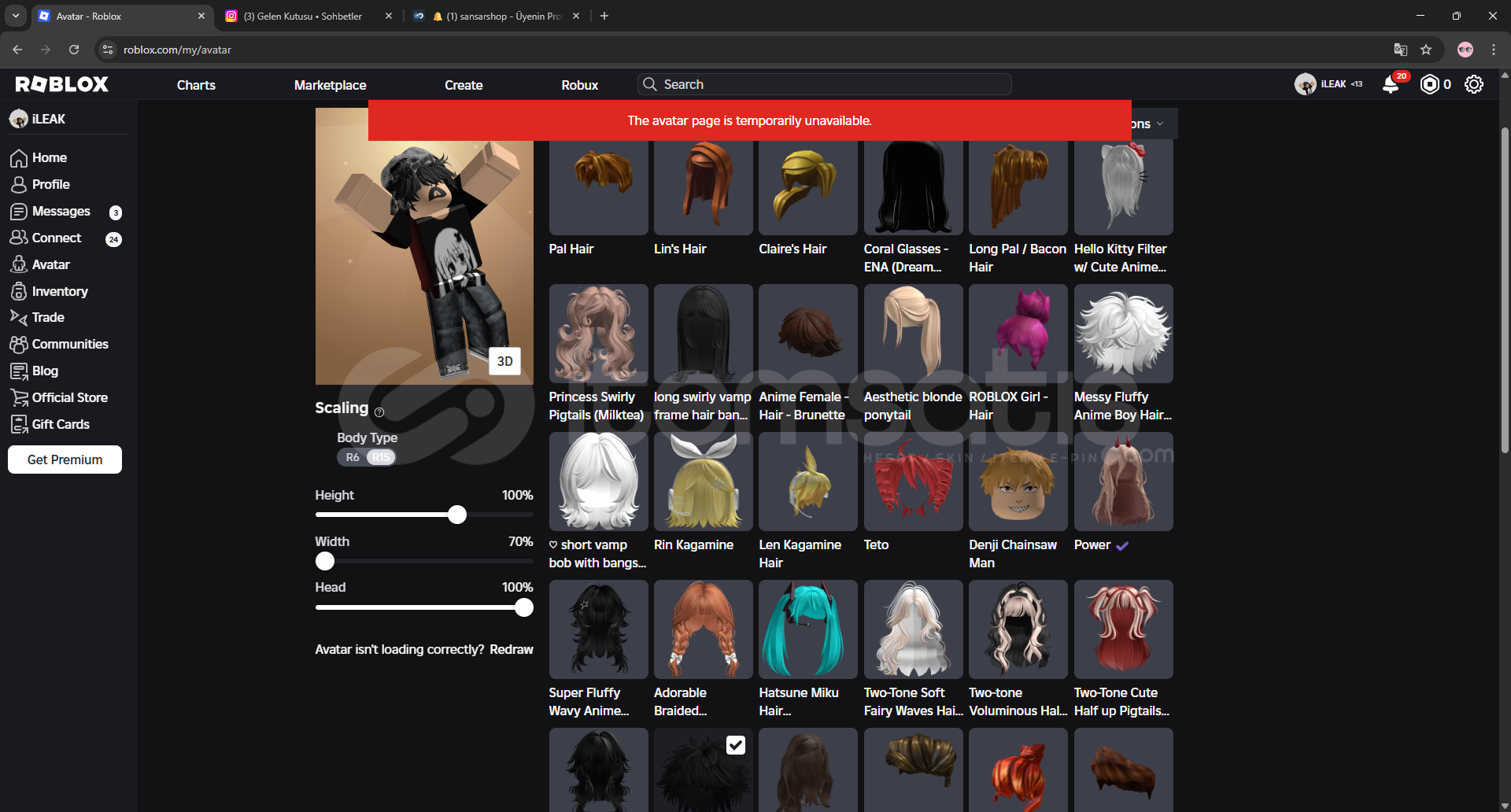Image resolution: width=1511 pixels, height=812 pixels.
Task: Open the settings gear icon
Action: [x=1474, y=84]
